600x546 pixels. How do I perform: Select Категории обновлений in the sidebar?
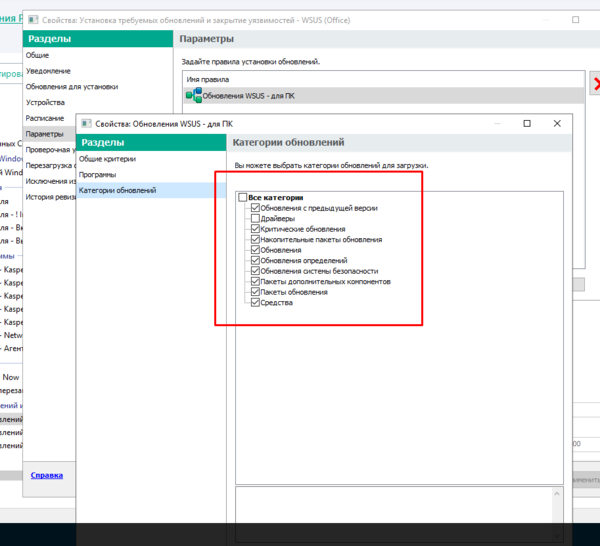117,190
